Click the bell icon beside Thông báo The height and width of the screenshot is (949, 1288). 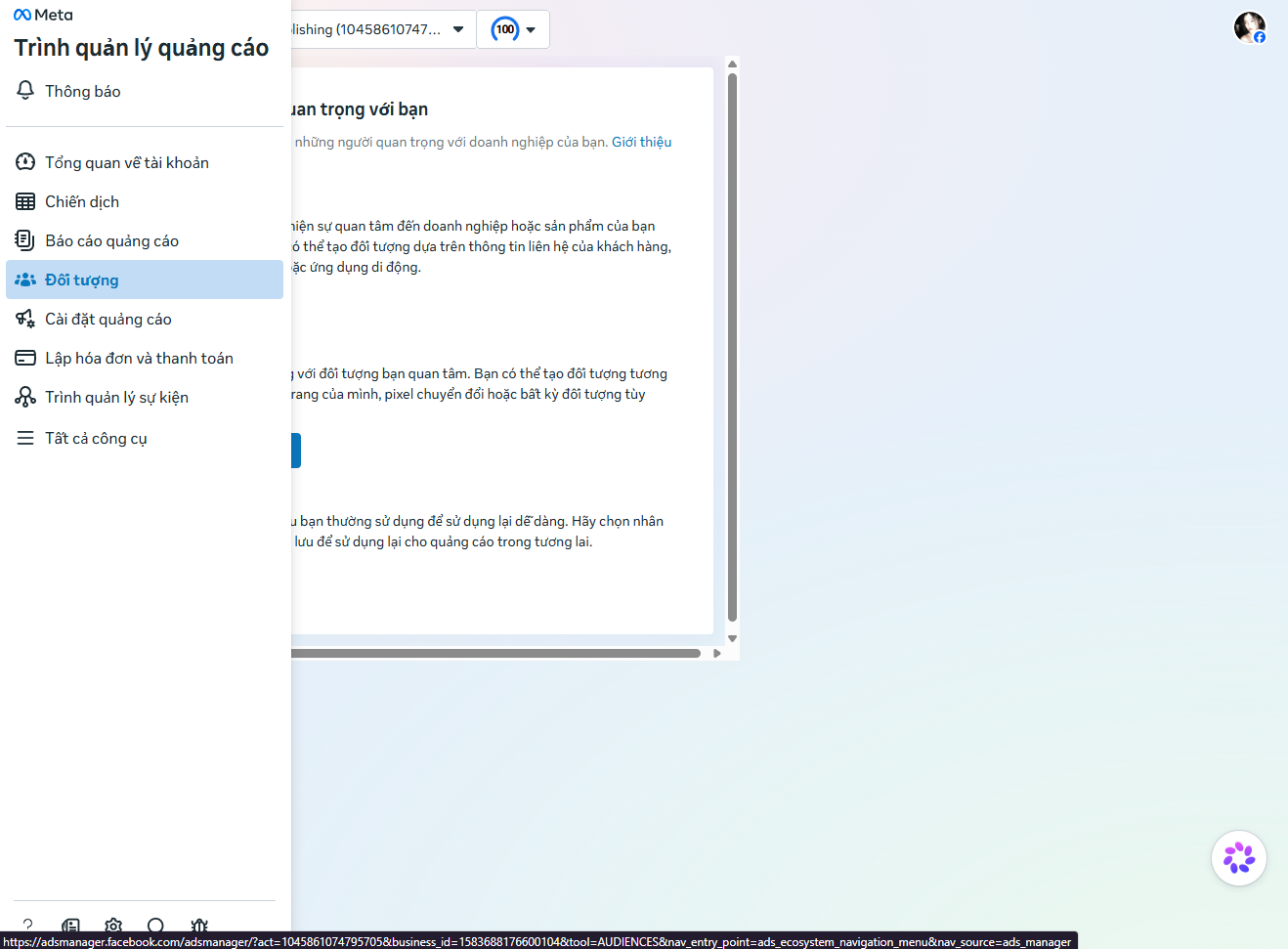tap(25, 90)
